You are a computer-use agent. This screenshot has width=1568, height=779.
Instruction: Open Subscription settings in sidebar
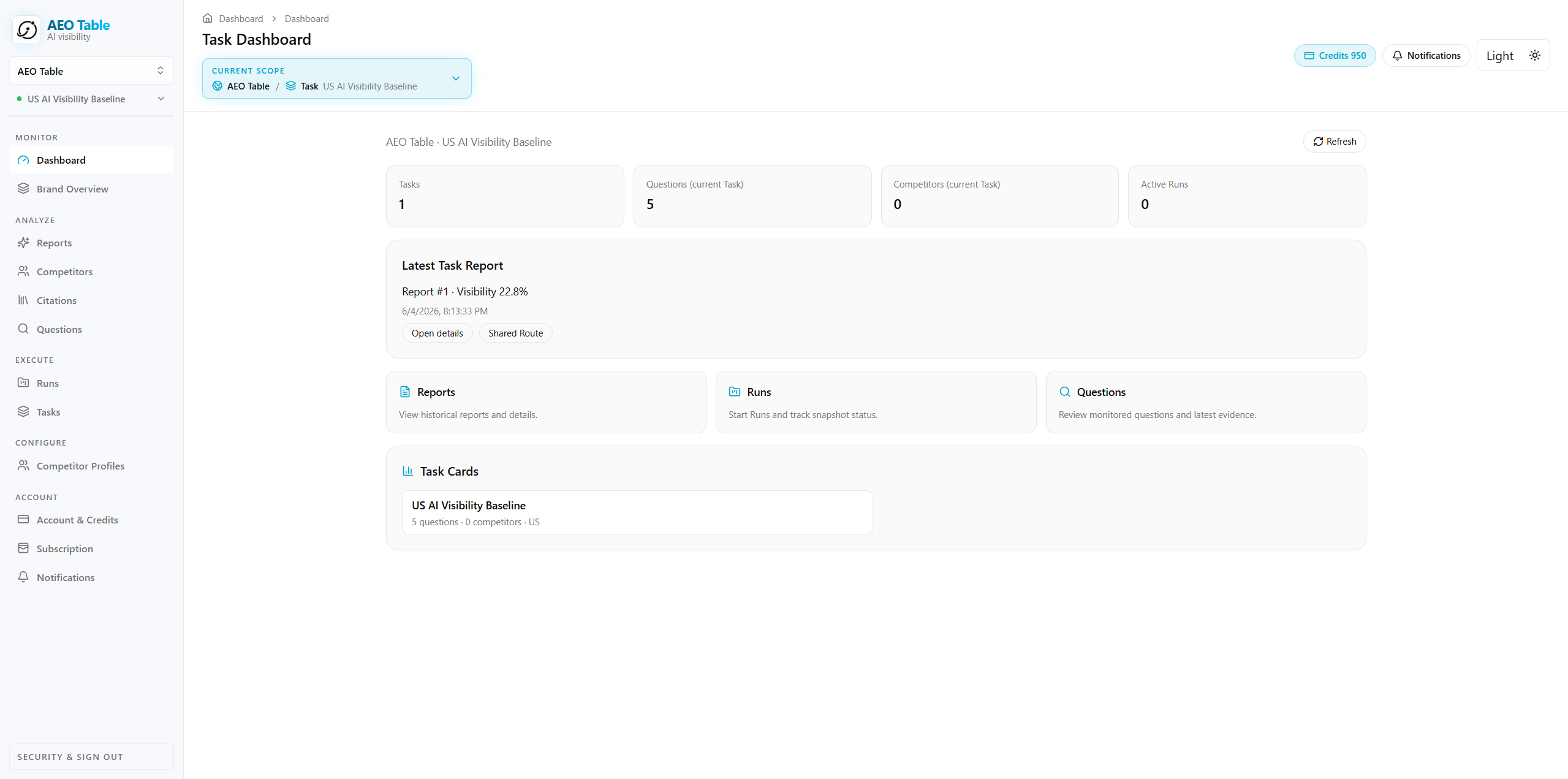(x=91, y=549)
